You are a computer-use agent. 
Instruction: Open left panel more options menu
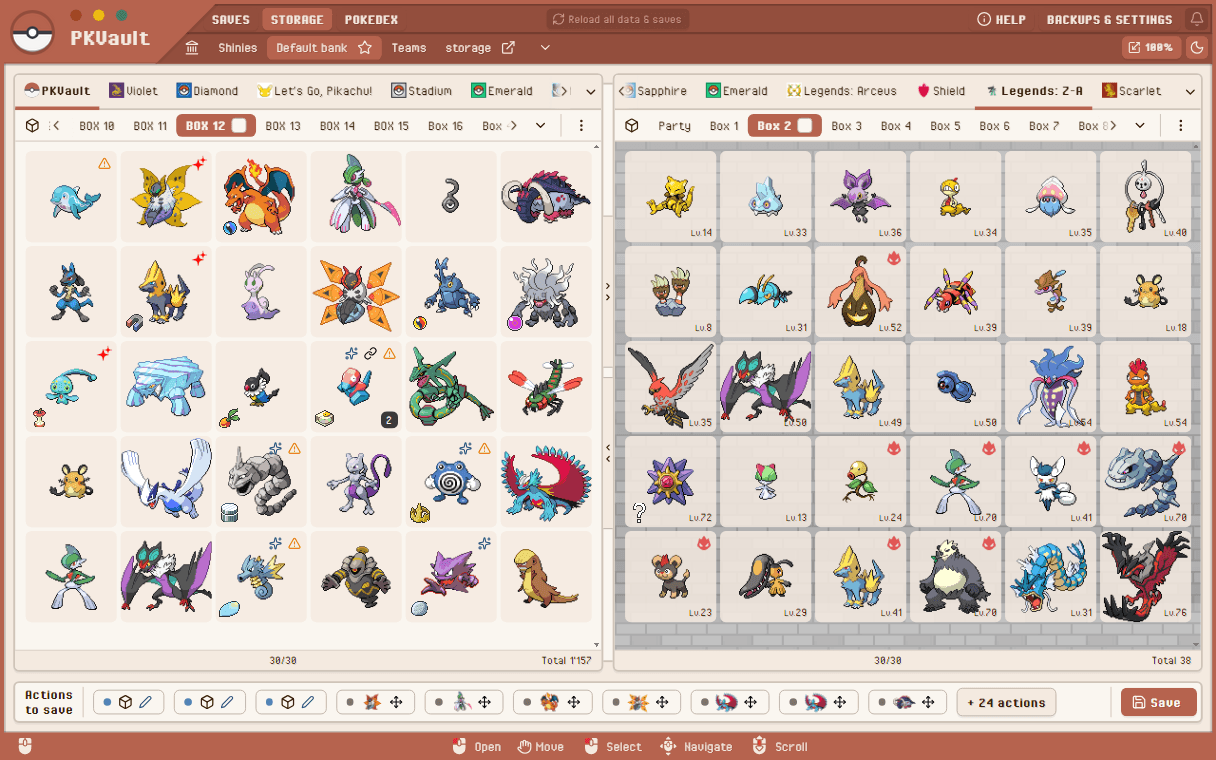pyautogui.click(x=581, y=125)
